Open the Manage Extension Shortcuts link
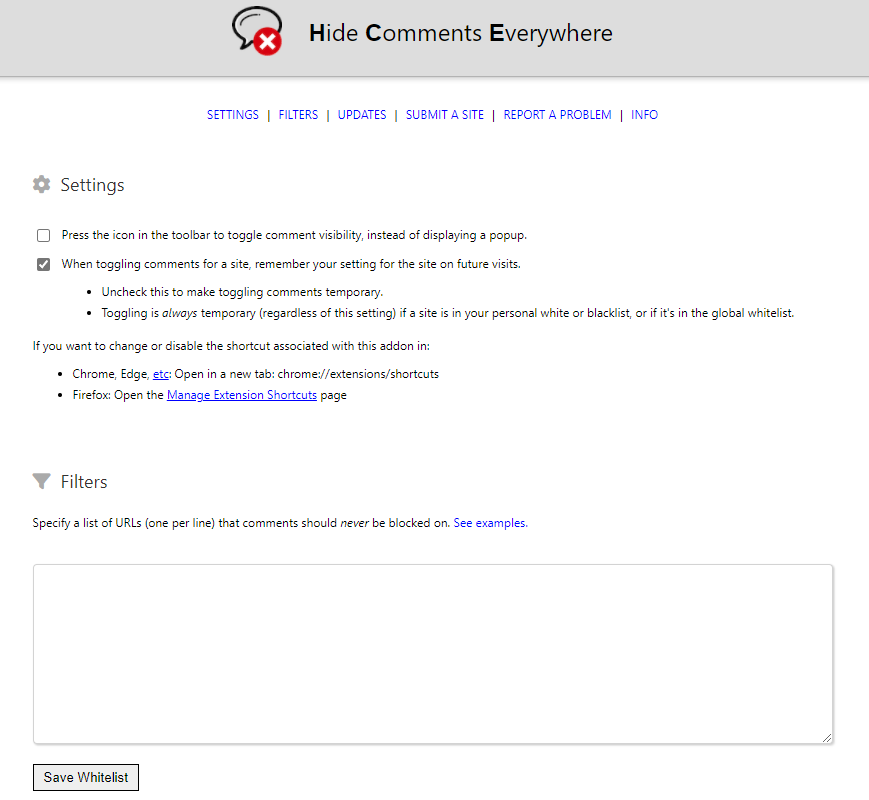The height and width of the screenshot is (800, 869). pyautogui.click(x=241, y=395)
